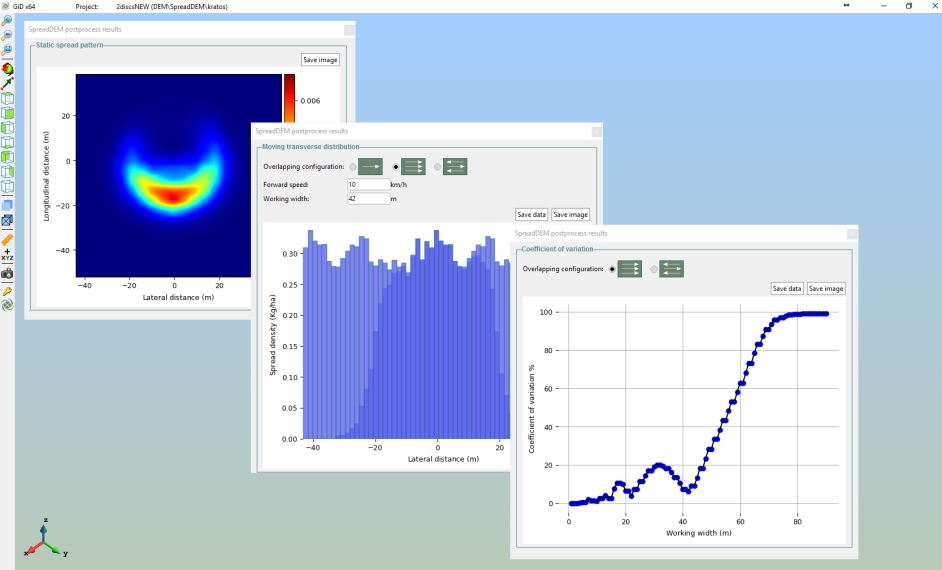
Task: Click the golden key icon in left toolbar
Action: coord(7,291)
